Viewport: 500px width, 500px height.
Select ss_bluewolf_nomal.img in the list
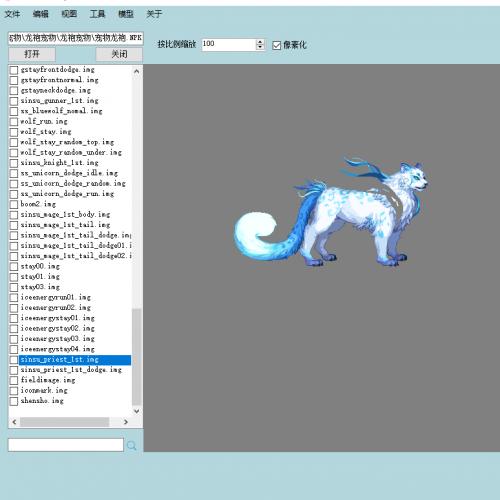pos(61,111)
